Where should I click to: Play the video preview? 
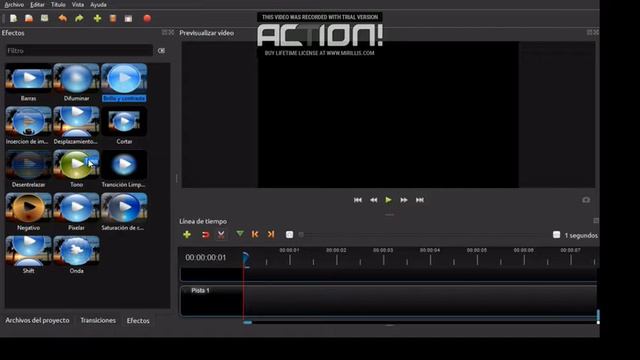tap(388, 200)
